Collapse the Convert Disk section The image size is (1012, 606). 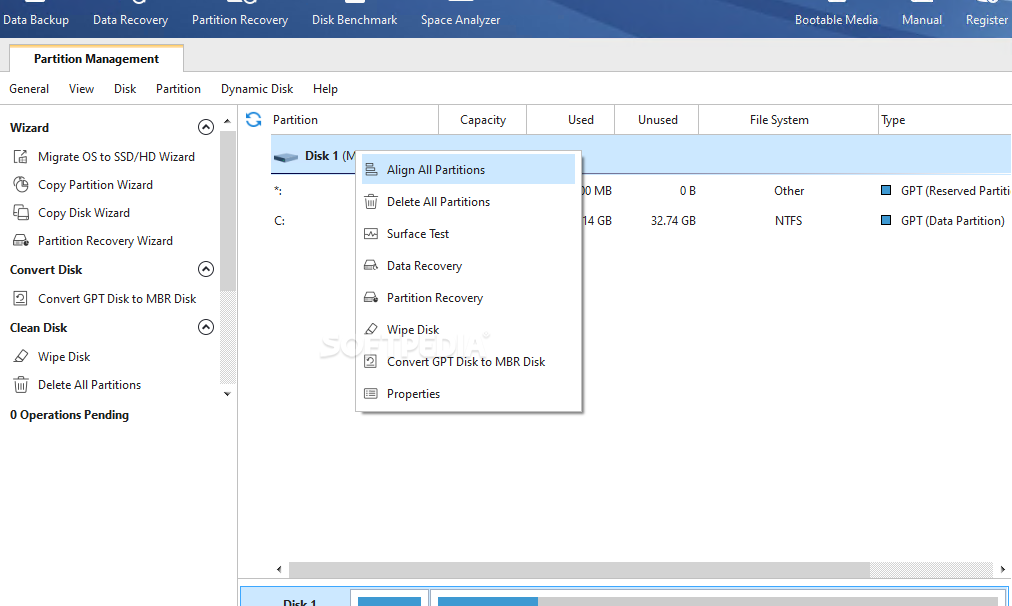coord(206,269)
